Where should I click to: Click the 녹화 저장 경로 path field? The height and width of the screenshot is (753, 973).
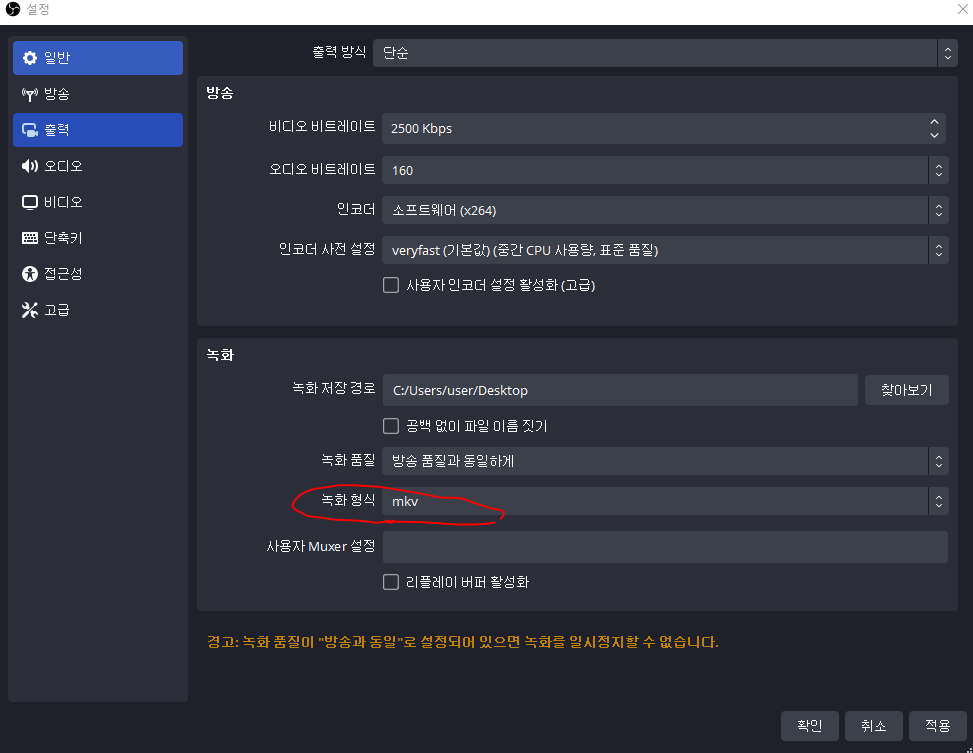(620, 390)
